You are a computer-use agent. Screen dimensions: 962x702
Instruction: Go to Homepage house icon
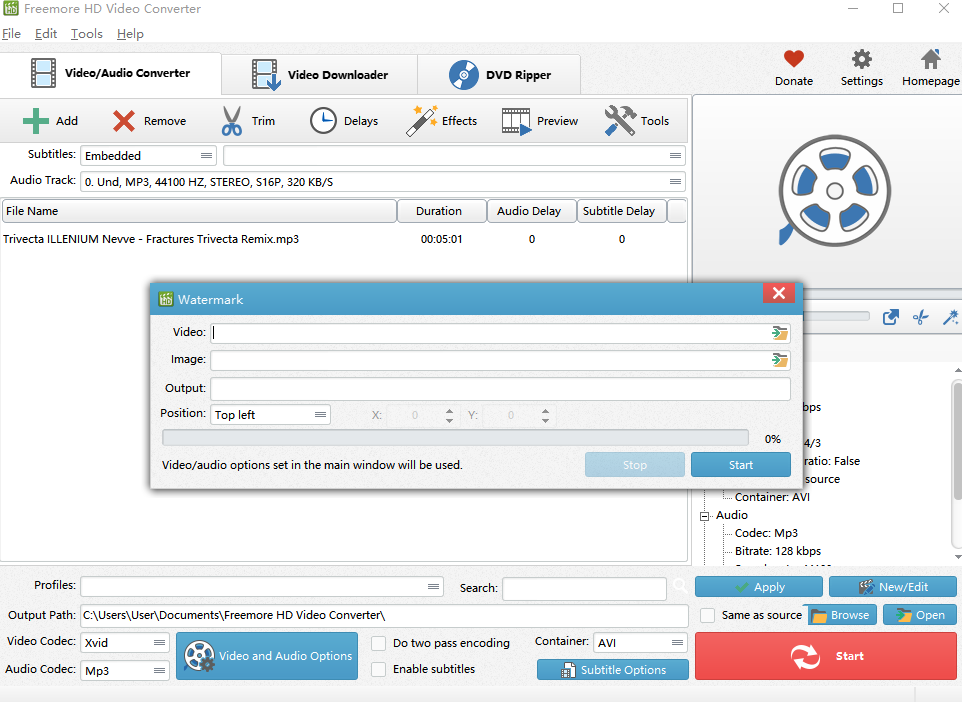931,59
